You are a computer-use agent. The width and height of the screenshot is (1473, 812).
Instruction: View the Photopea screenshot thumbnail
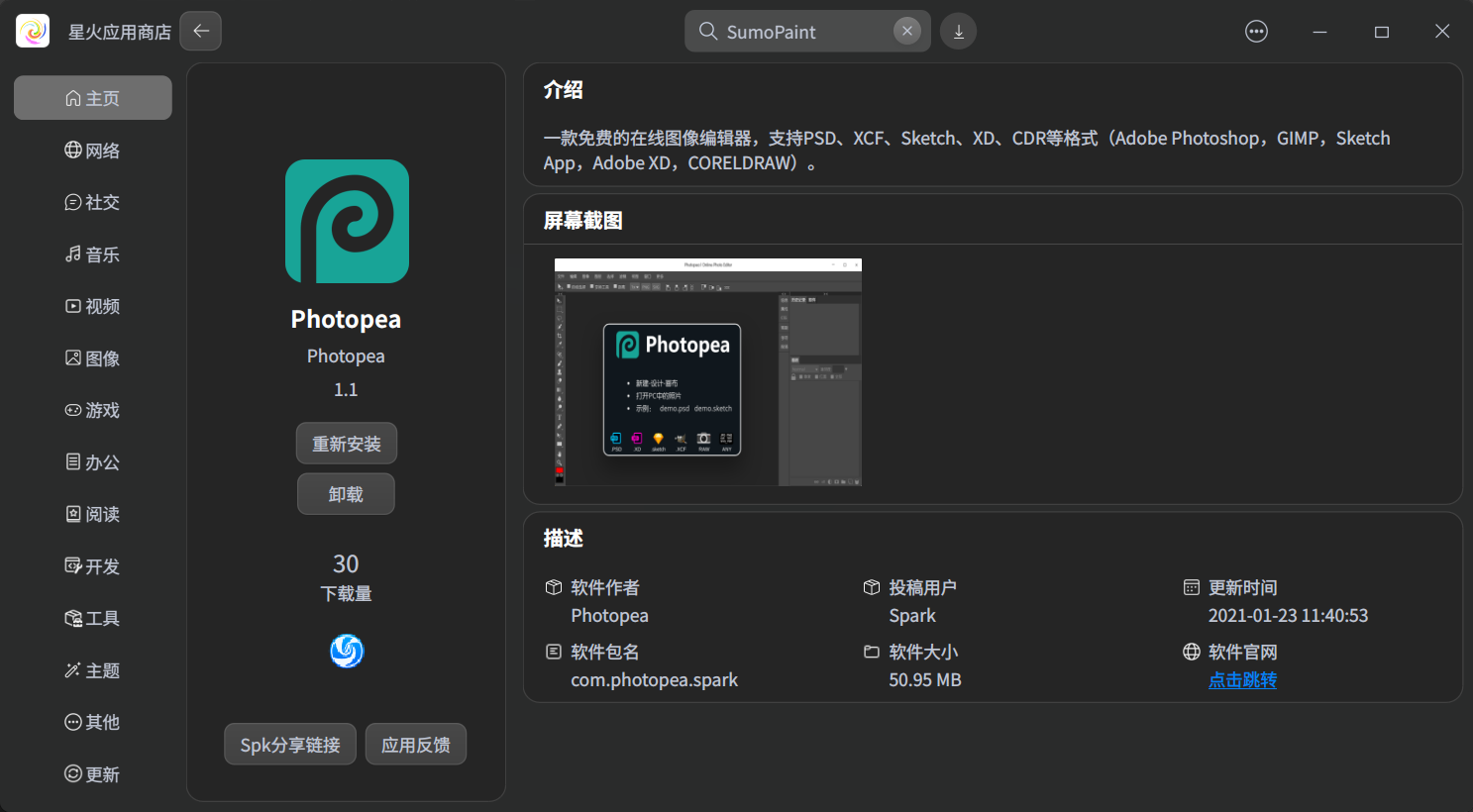coord(707,372)
